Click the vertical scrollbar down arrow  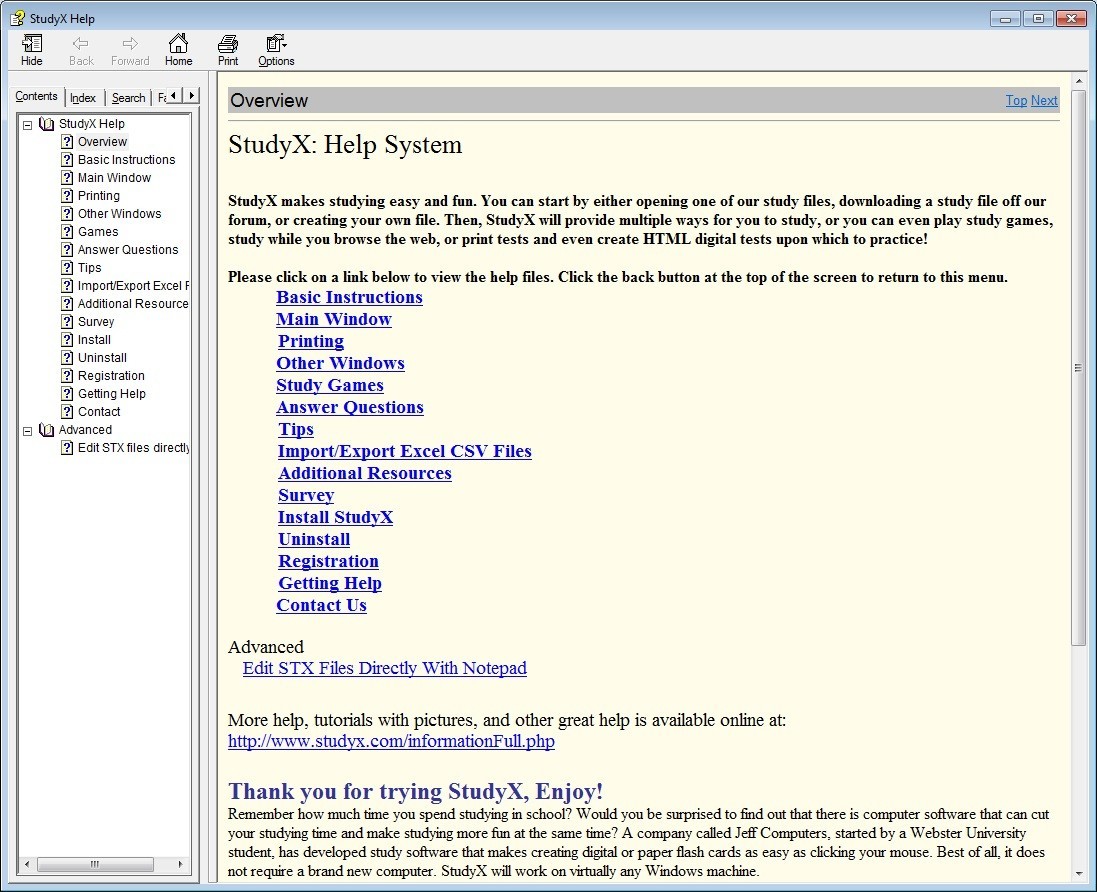[1079, 876]
